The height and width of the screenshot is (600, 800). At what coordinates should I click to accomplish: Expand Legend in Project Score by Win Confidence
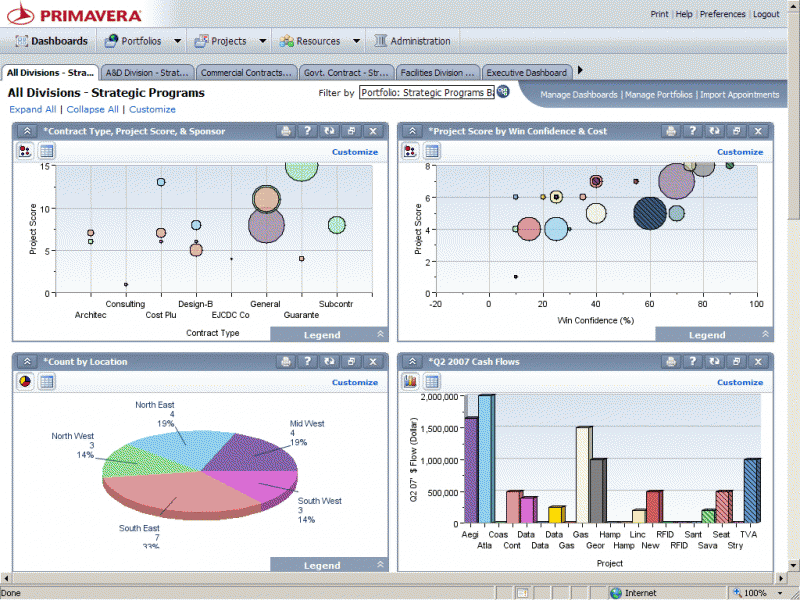[x=765, y=334]
